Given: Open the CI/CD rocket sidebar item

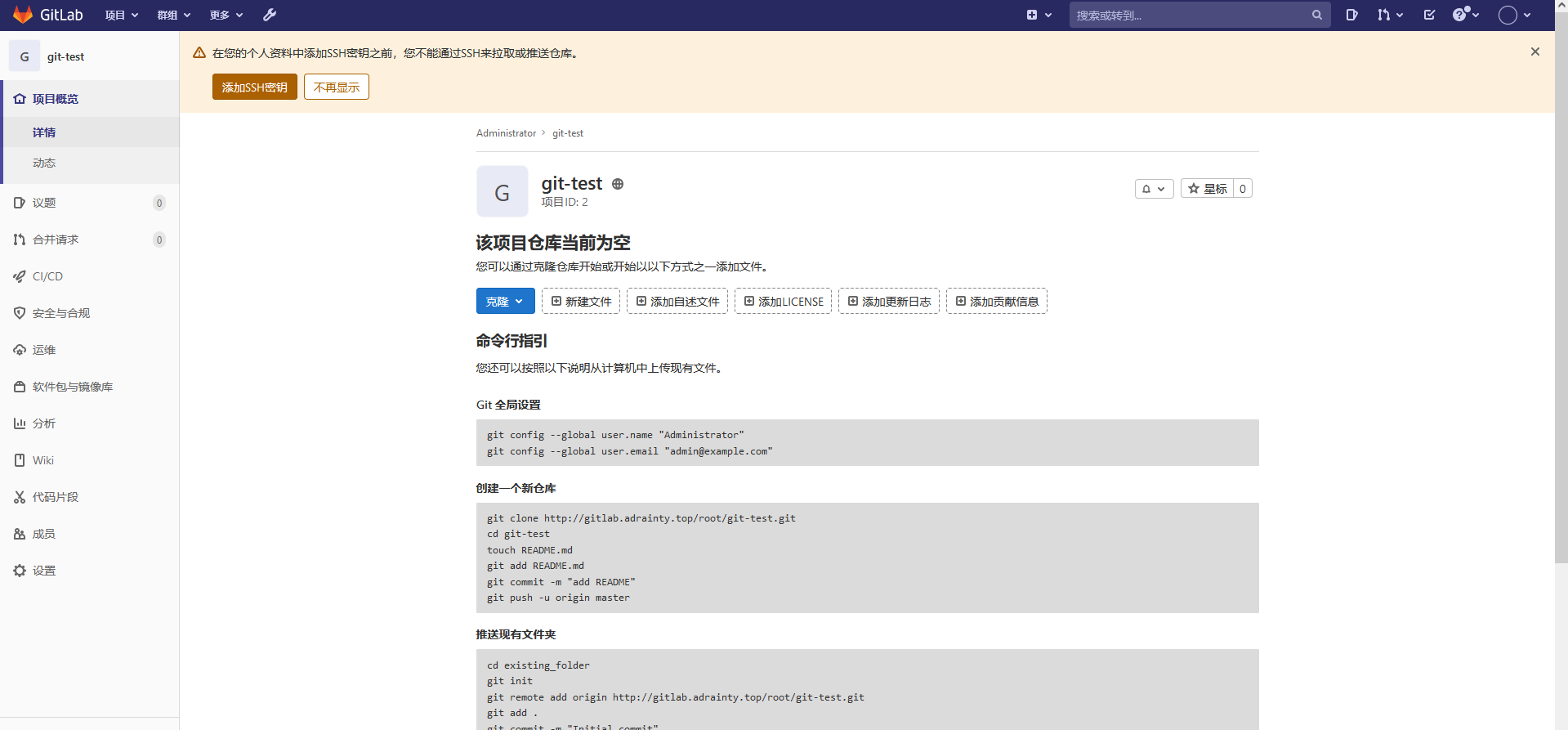Looking at the screenshot, I should click(x=90, y=276).
